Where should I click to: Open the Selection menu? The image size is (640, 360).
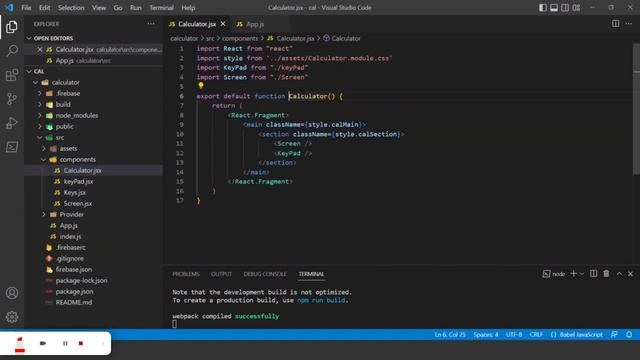tap(71, 7)
